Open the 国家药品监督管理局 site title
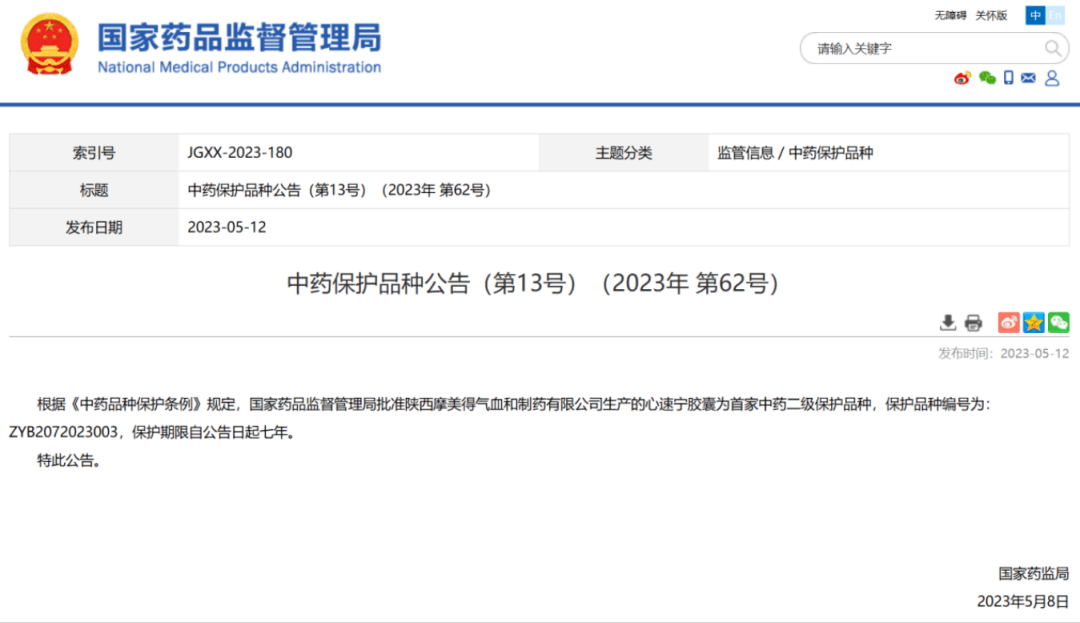Image resolution: width=1080 pixels, height=623 pixels. pyautogui.click(x=239, y=38)
